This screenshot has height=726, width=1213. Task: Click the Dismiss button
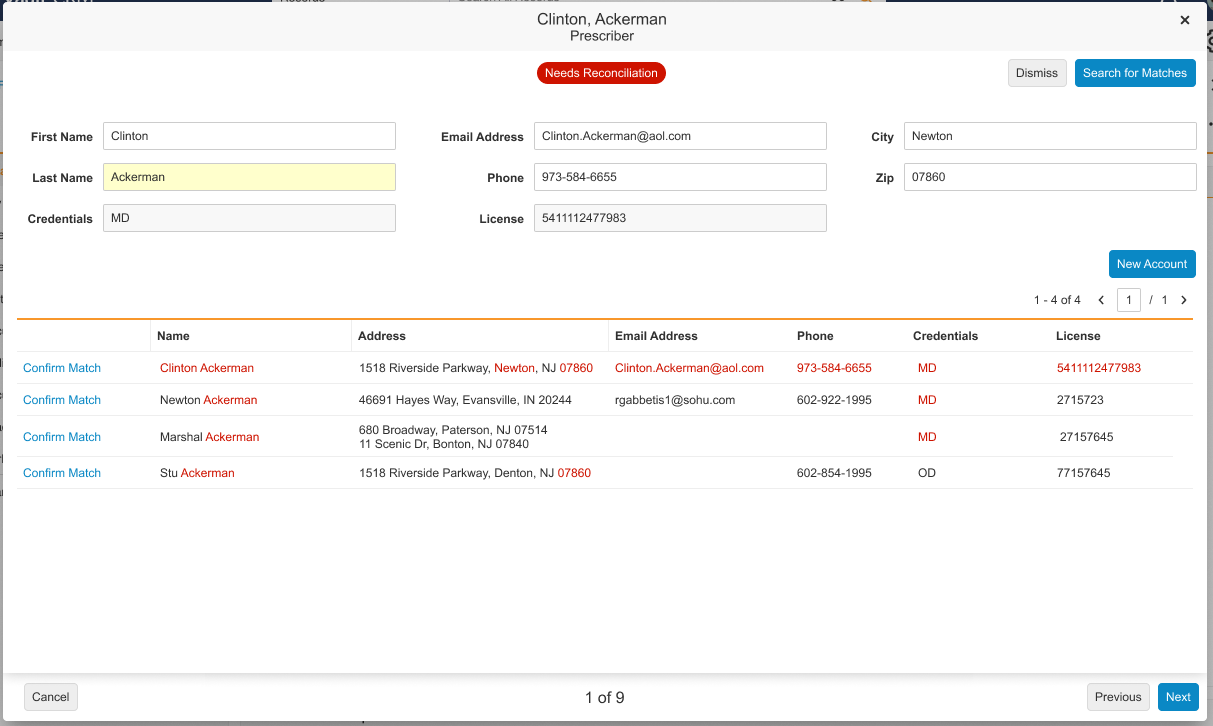[x=1037, y=73]
